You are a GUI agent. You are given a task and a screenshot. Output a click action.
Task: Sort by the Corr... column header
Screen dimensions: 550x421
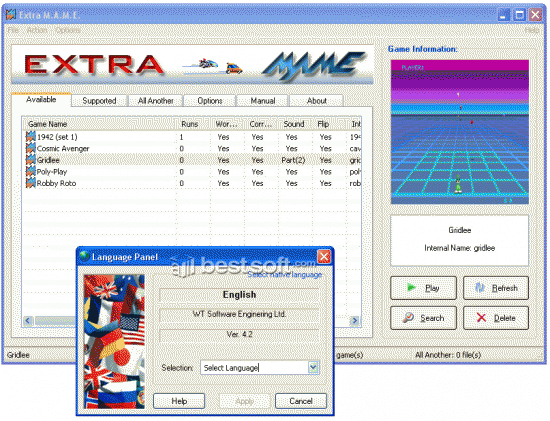pos(261,124)
